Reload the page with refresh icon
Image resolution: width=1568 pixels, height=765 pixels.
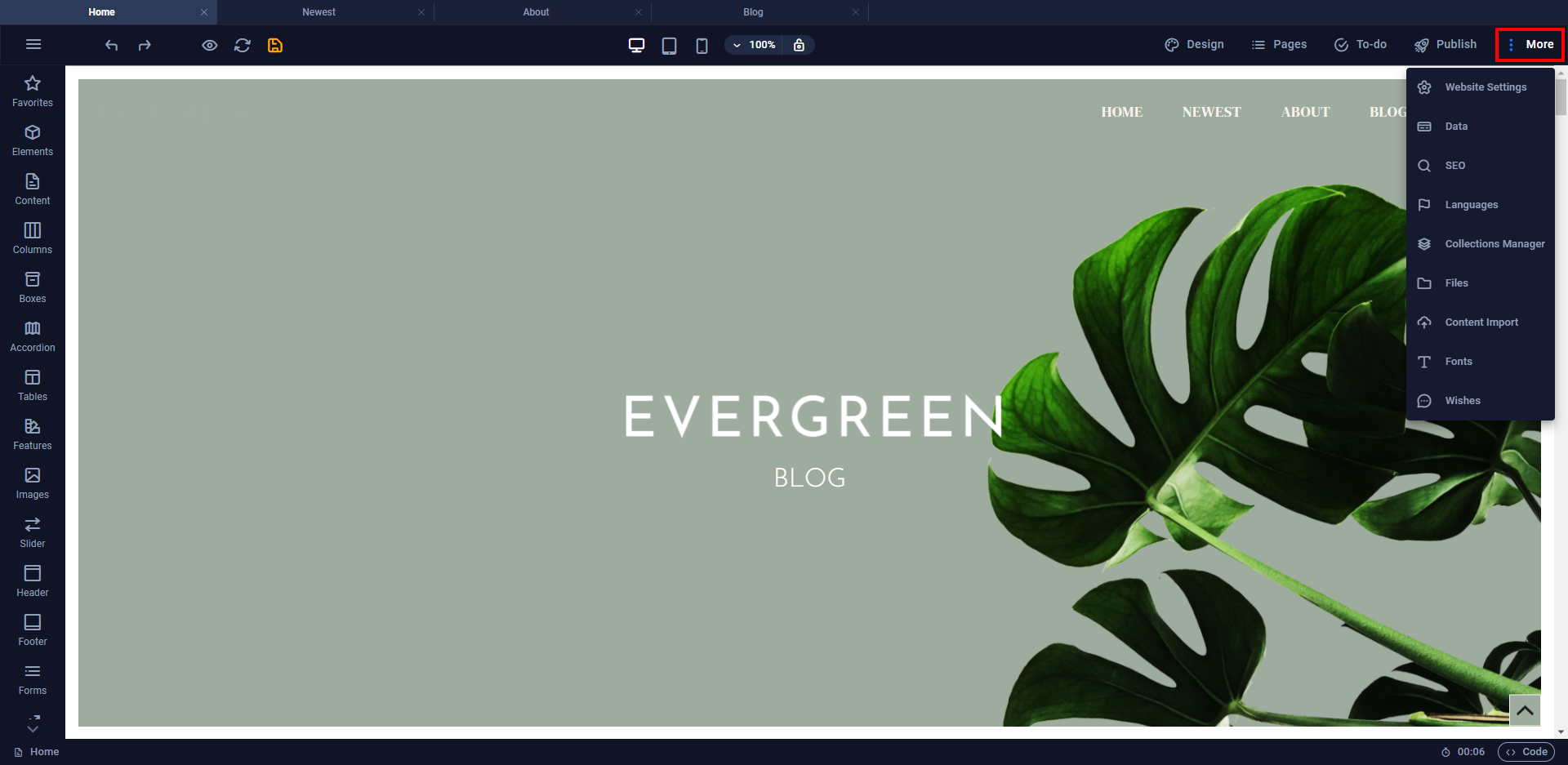(x=243, y=46)
